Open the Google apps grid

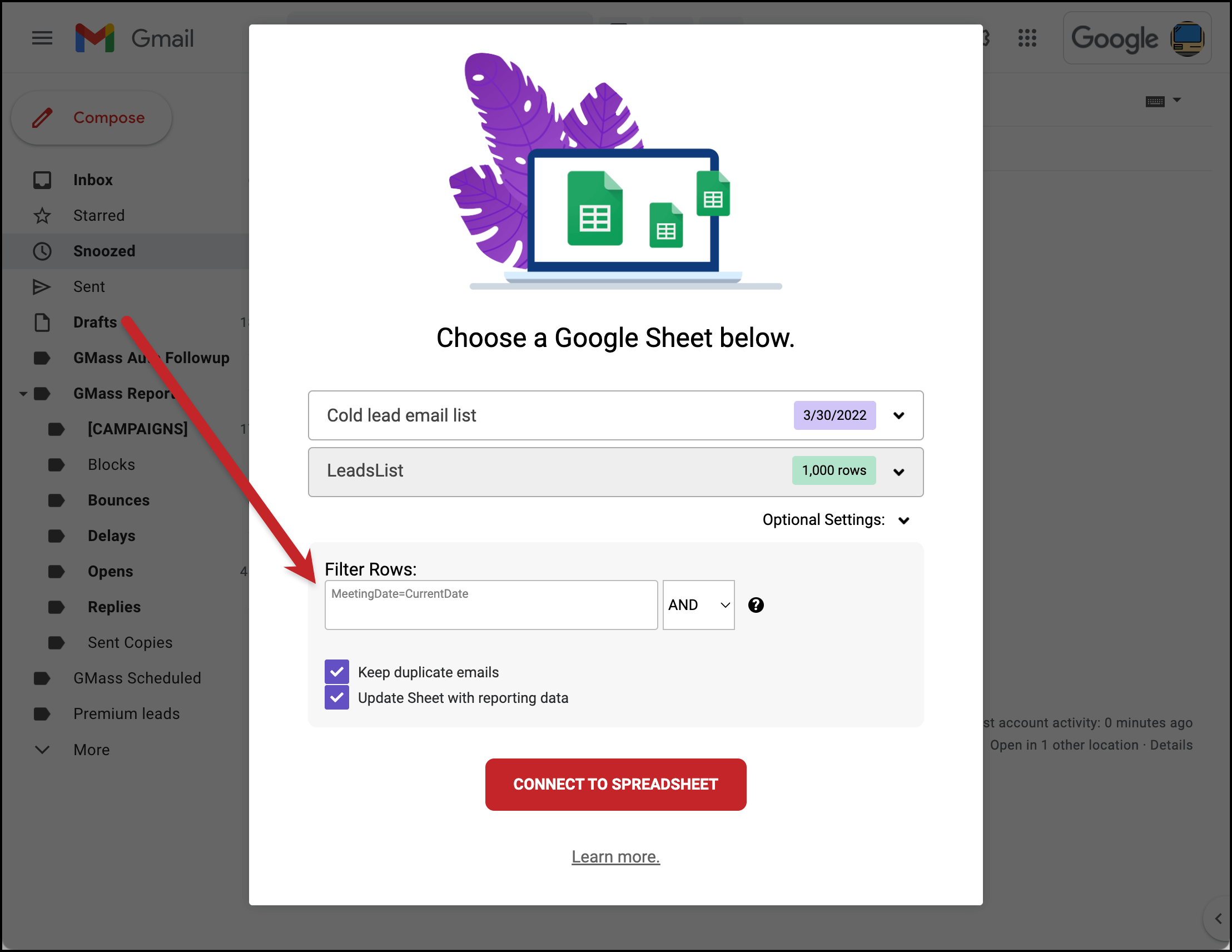(x=1027, y=38)
